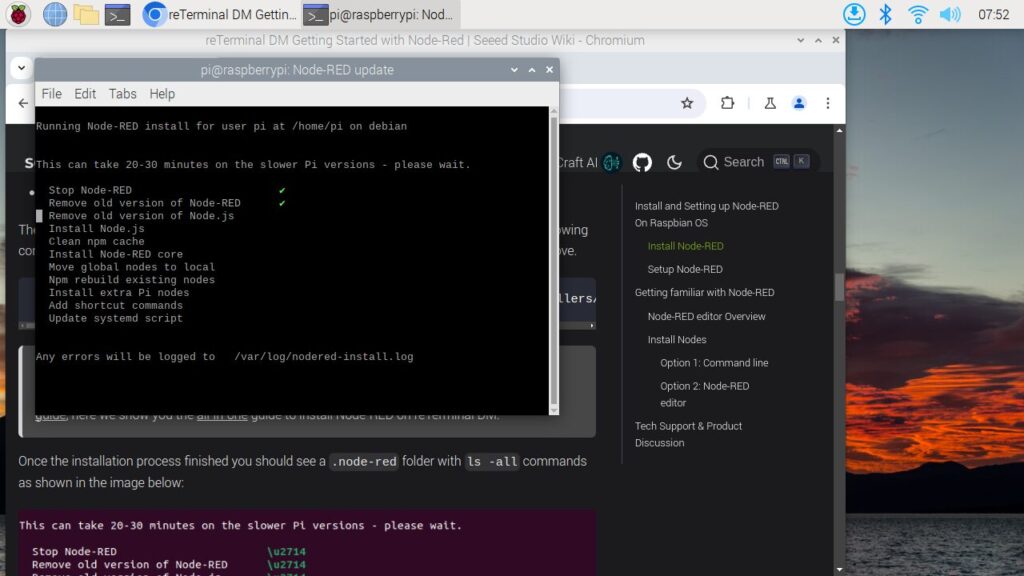The height and width of the screenshot is (576, 1024).
Task: Launch the web browser globe icon
Action: (x=54, y=14)
